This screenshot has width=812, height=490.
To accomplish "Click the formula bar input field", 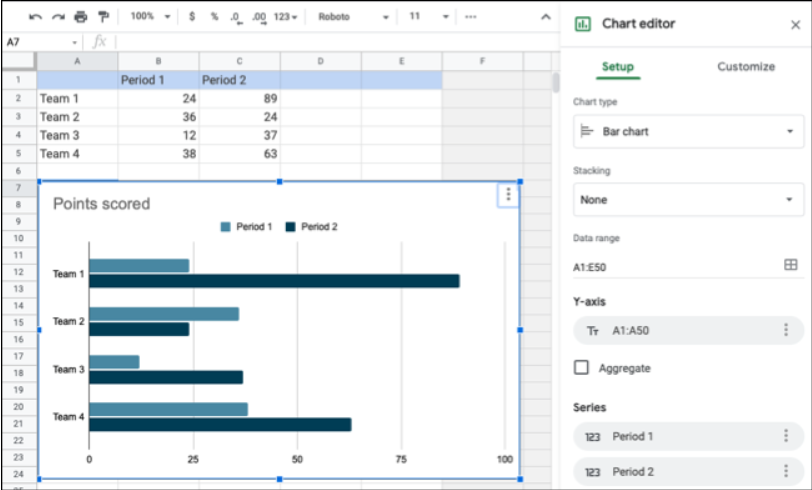I will point(330,42).
